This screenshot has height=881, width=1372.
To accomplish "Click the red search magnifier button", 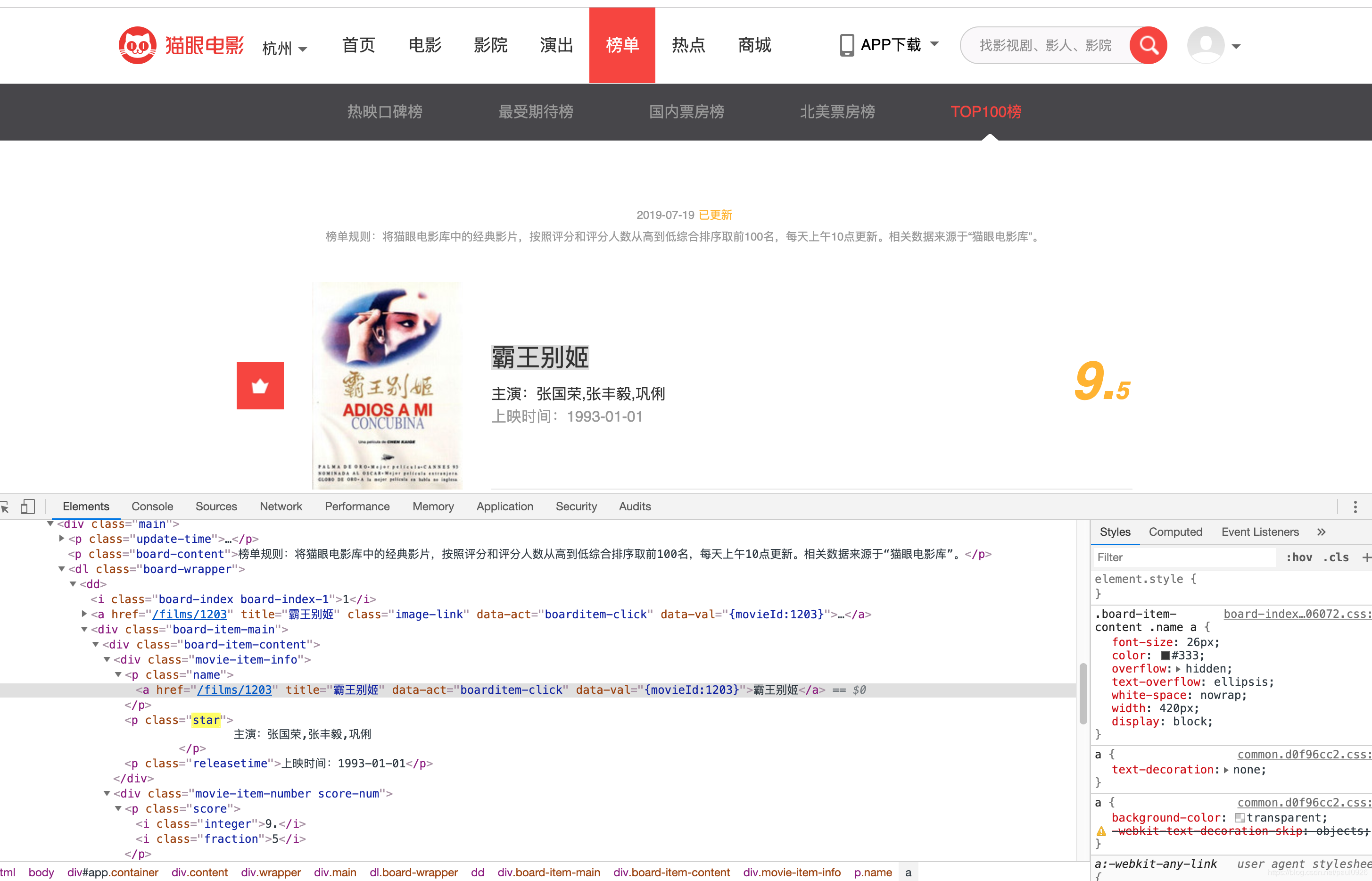I will pyautogui.click(x=1148, y=45).
